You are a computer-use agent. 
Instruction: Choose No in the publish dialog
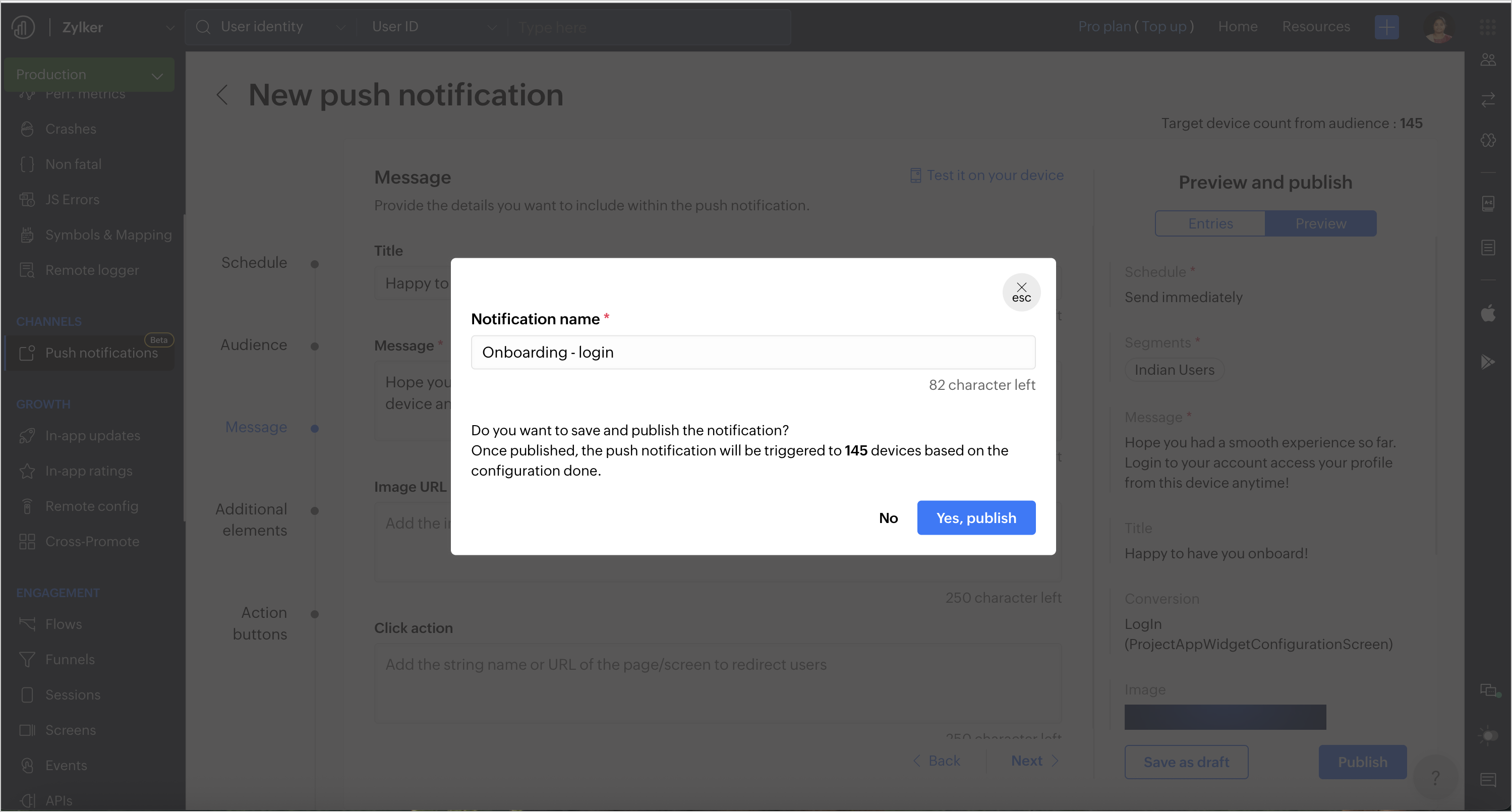click(x=888, y=517)
